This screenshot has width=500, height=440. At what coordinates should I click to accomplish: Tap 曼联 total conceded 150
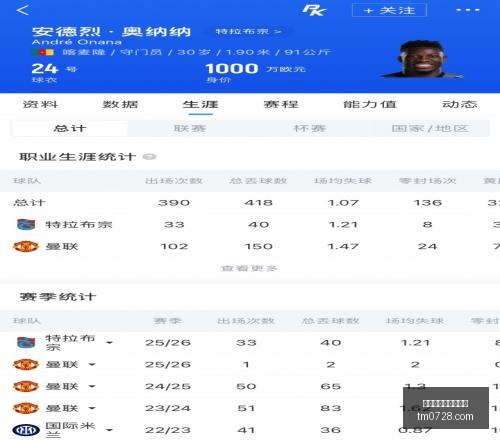[x=258, y=246]
